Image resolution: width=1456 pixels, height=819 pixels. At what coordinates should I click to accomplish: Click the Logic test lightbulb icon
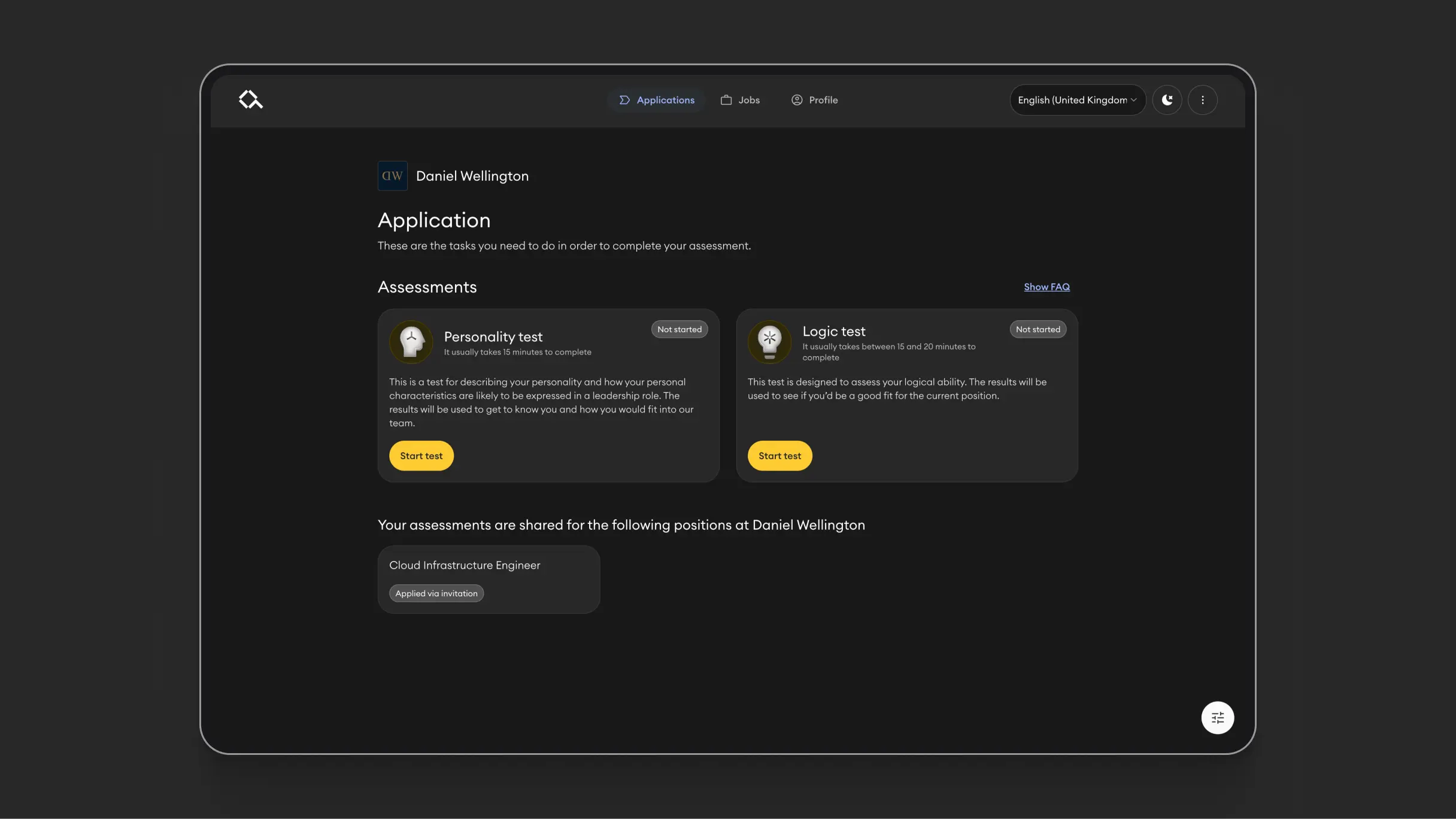pyautogui.click(x=769, y=342)
